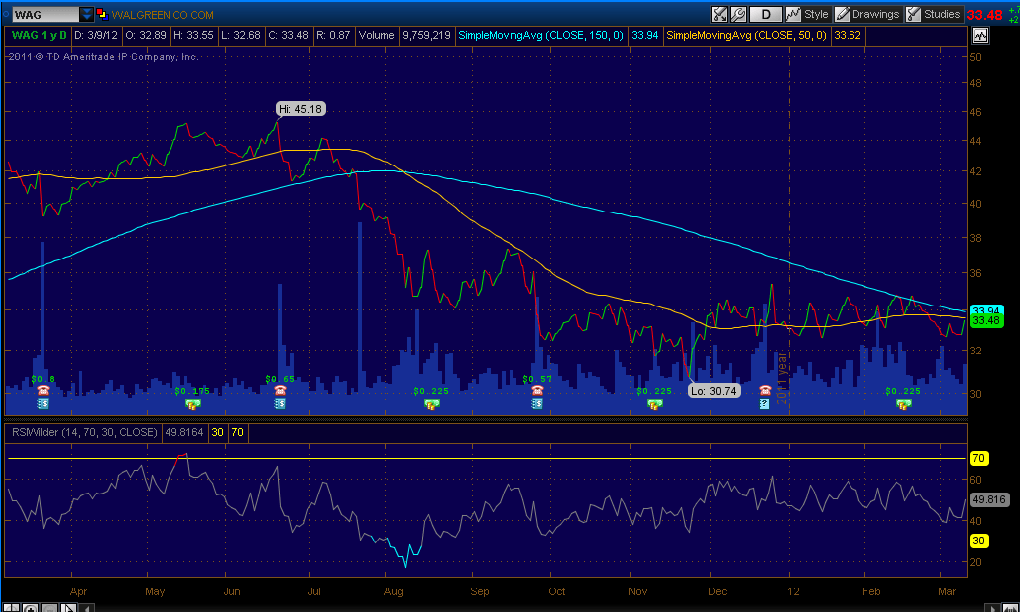Open the flask quick study tool icon
1020x612 pixels.
click(x=719, y=14)
